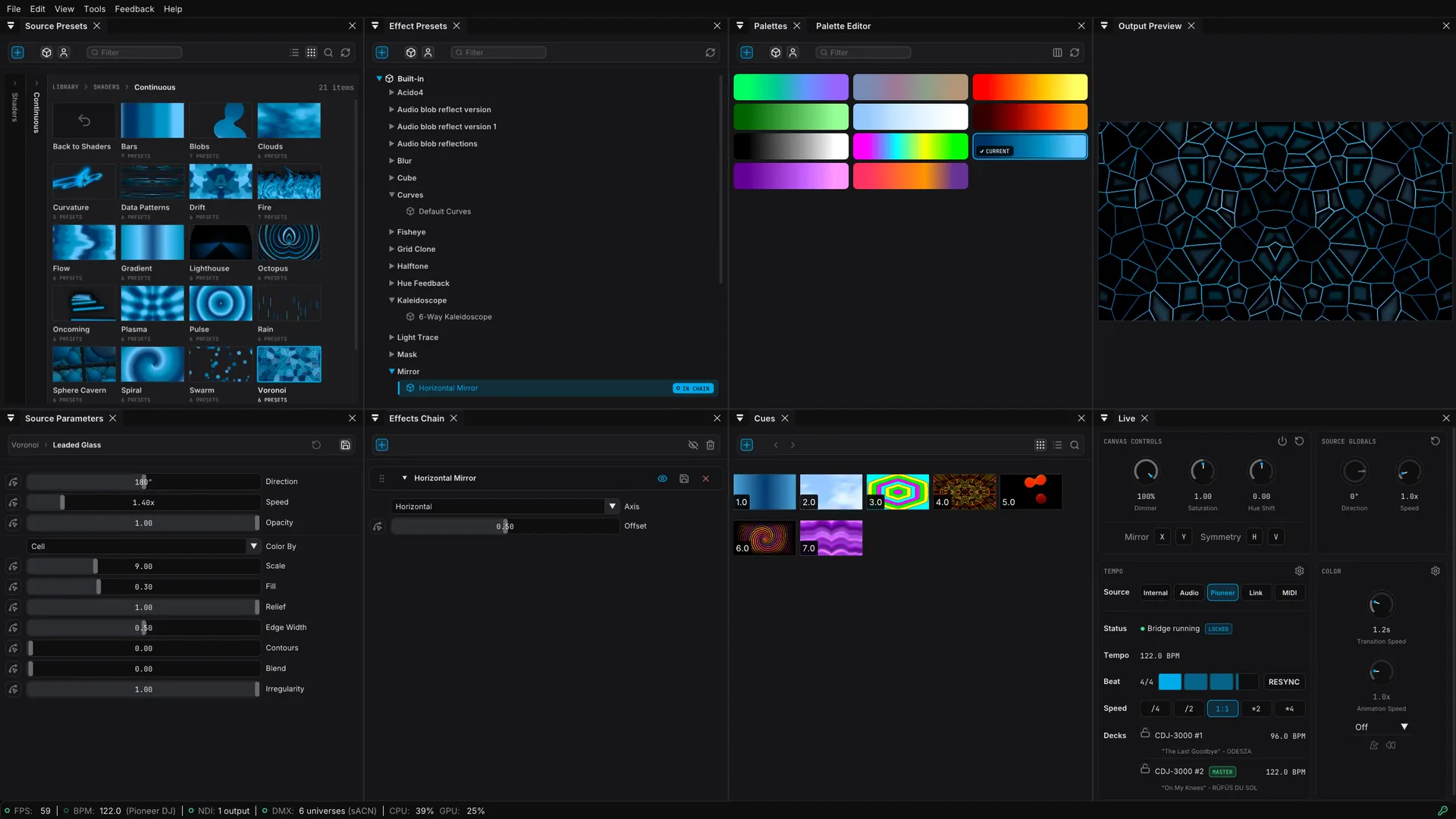Open the Edit menu
The width and height of the screenshot is (1456, 819).
[38, 9]
